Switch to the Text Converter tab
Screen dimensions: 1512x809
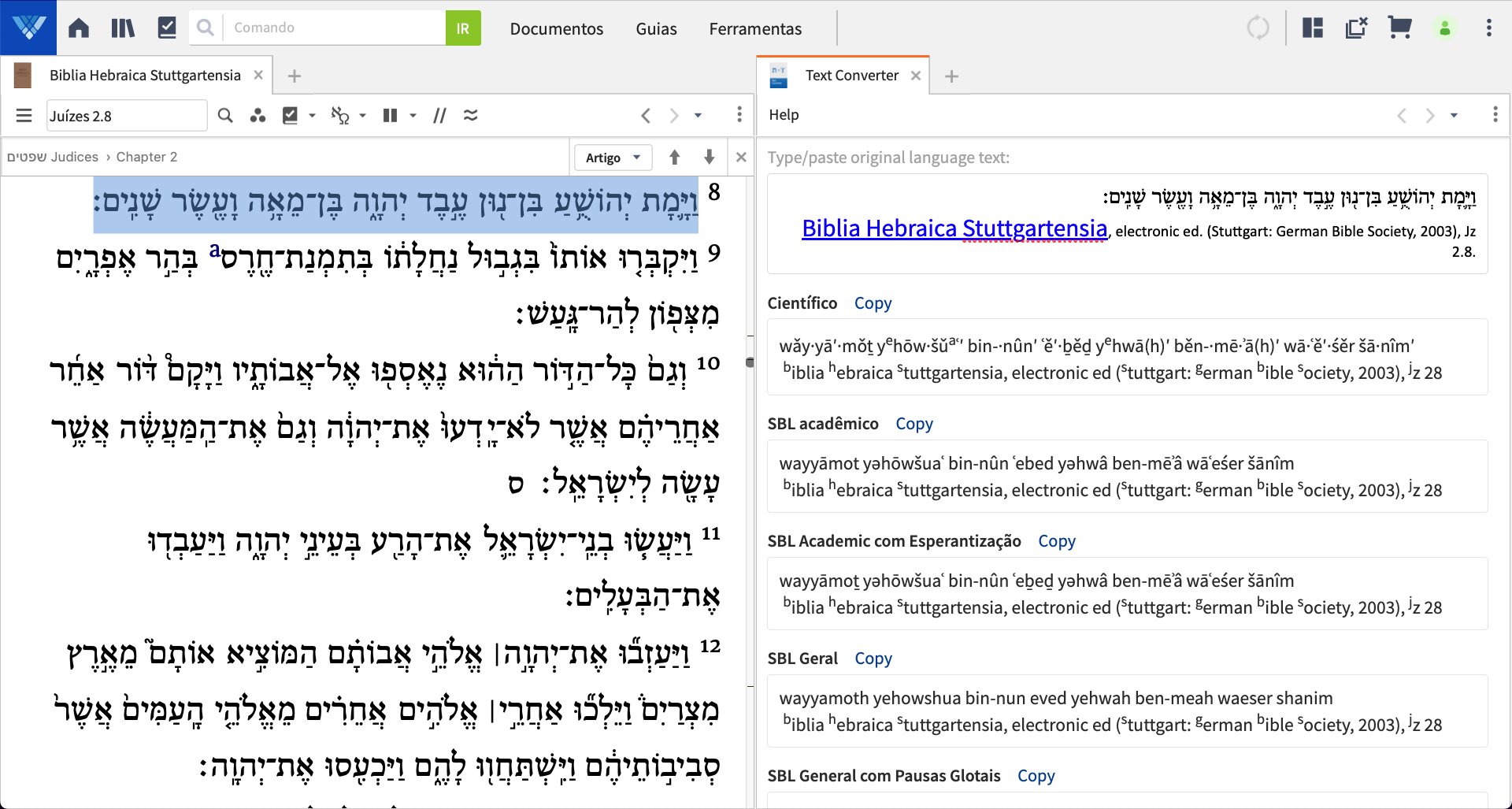pyautogui.click(x=851, y=76)
